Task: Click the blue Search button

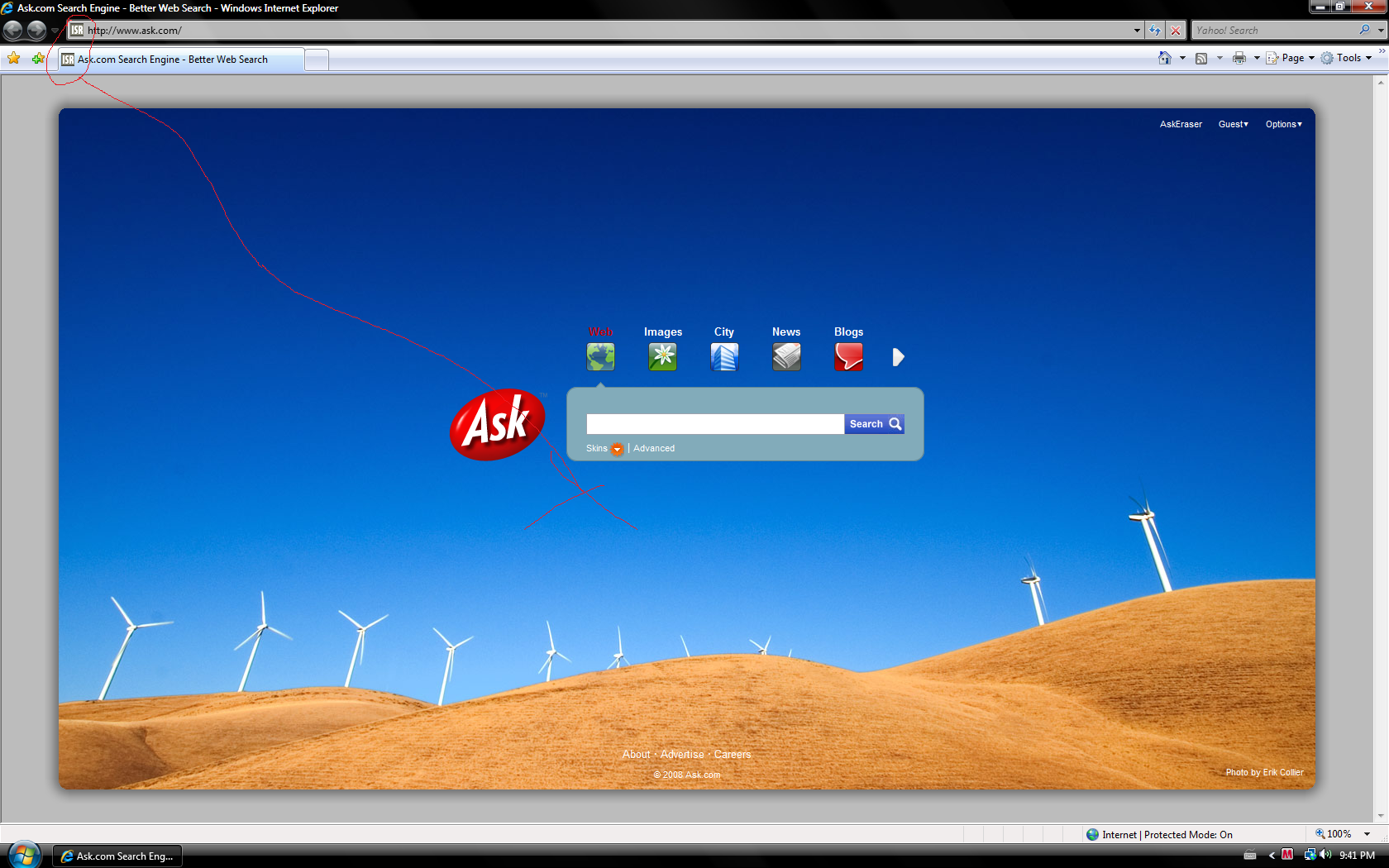Action: (x=874, y=424)
